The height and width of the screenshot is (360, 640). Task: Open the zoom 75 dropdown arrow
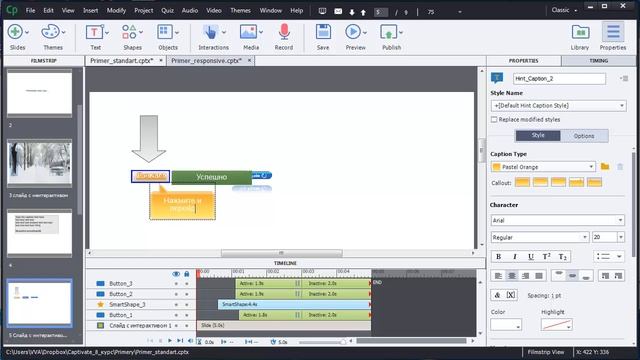460,12
